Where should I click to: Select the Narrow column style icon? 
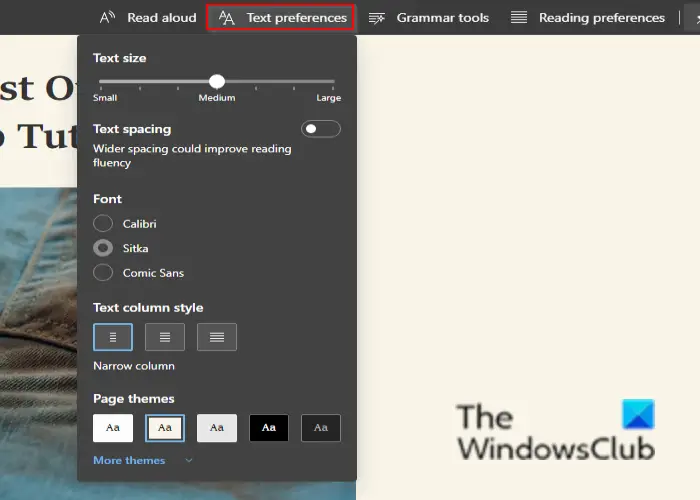113,337
